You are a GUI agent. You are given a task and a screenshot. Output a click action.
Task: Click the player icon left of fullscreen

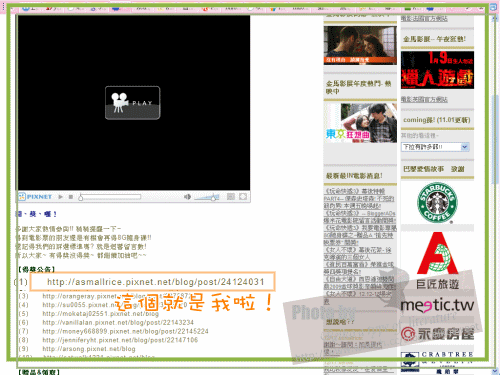pos(231,197)
